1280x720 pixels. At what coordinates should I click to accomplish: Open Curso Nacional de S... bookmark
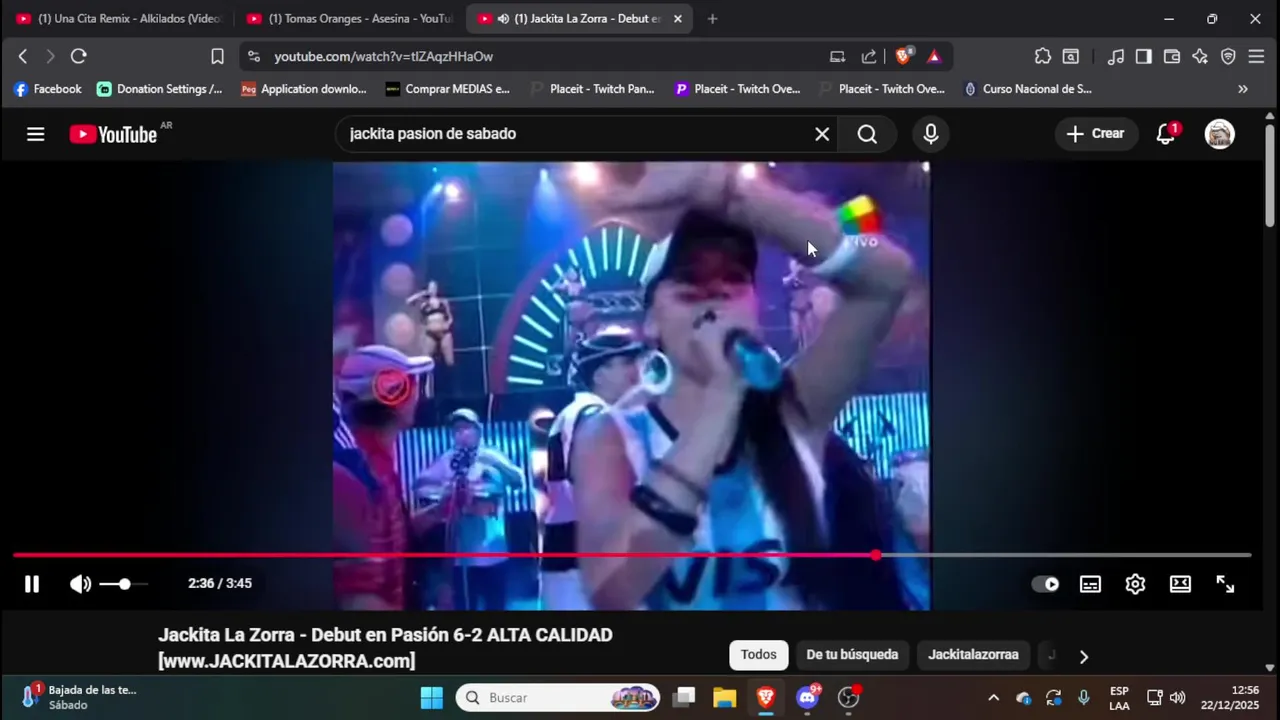tap(1027, 89)
